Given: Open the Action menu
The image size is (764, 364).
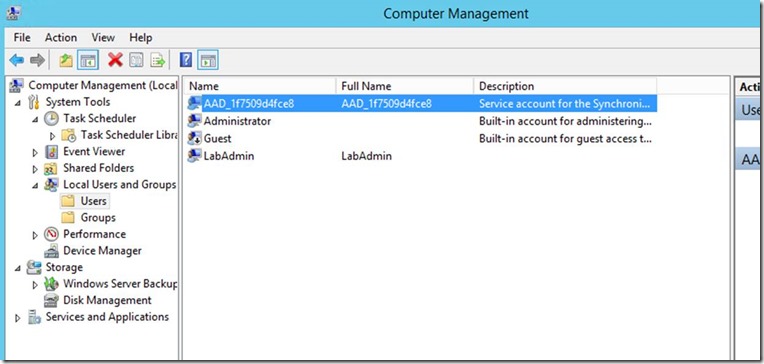Looking at the screenshot, I should pos(61,38).
